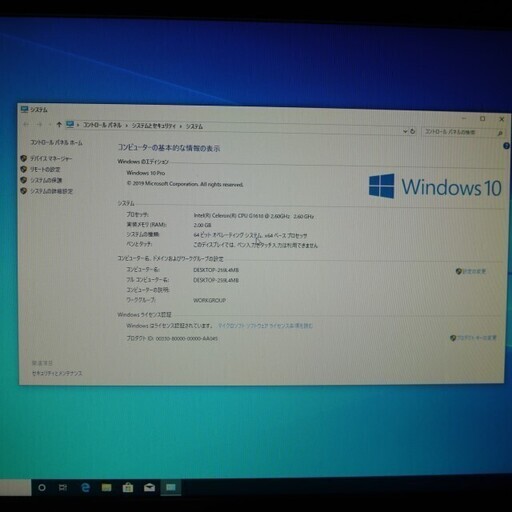Click RAM value 2.00 GB

tap(202, 225)
